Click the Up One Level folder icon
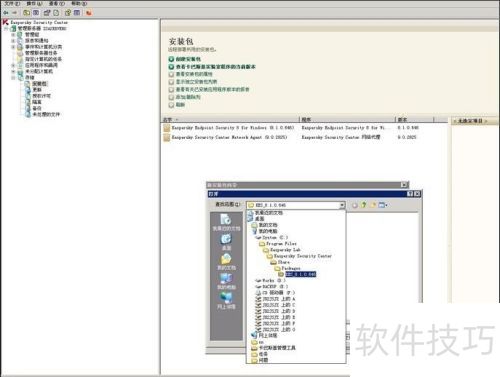500x377 pixels. coord(364,205)
